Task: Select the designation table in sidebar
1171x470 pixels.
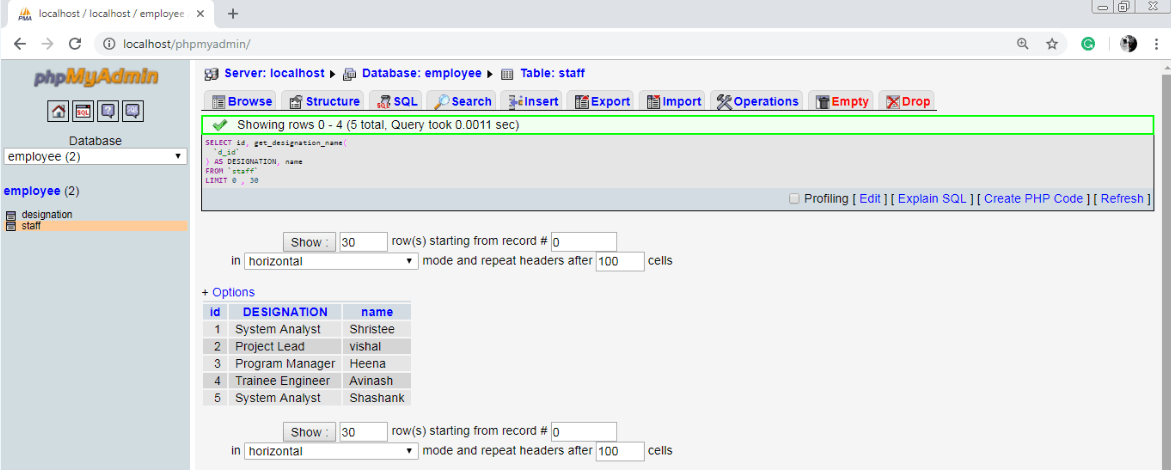Action: (x=47, y=214)
